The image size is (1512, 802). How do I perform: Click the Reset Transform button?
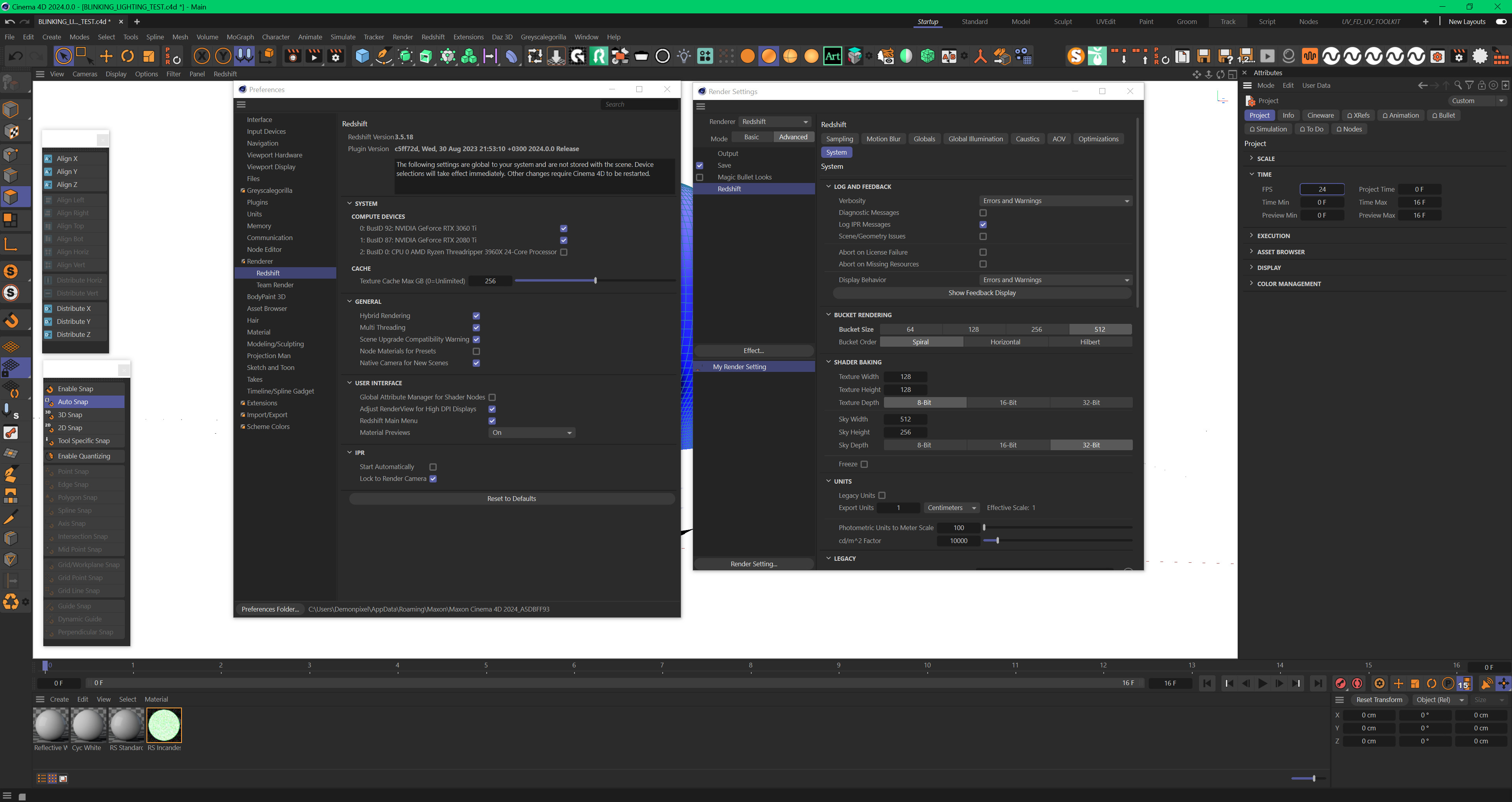(x=1379, y=700)
